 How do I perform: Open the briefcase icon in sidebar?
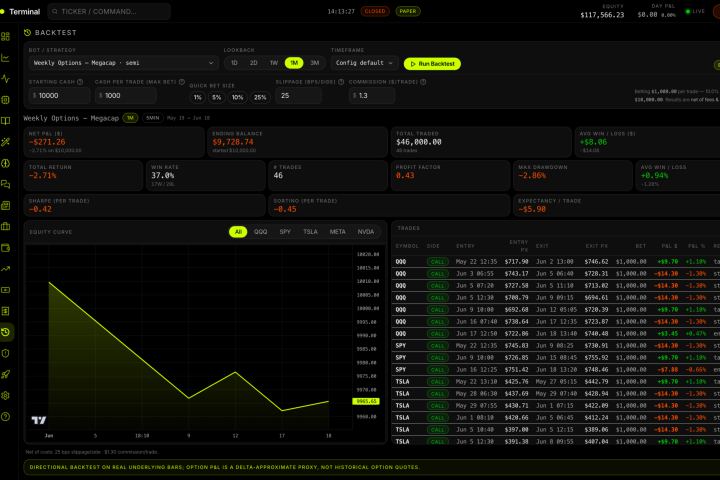tap(6, 226)
